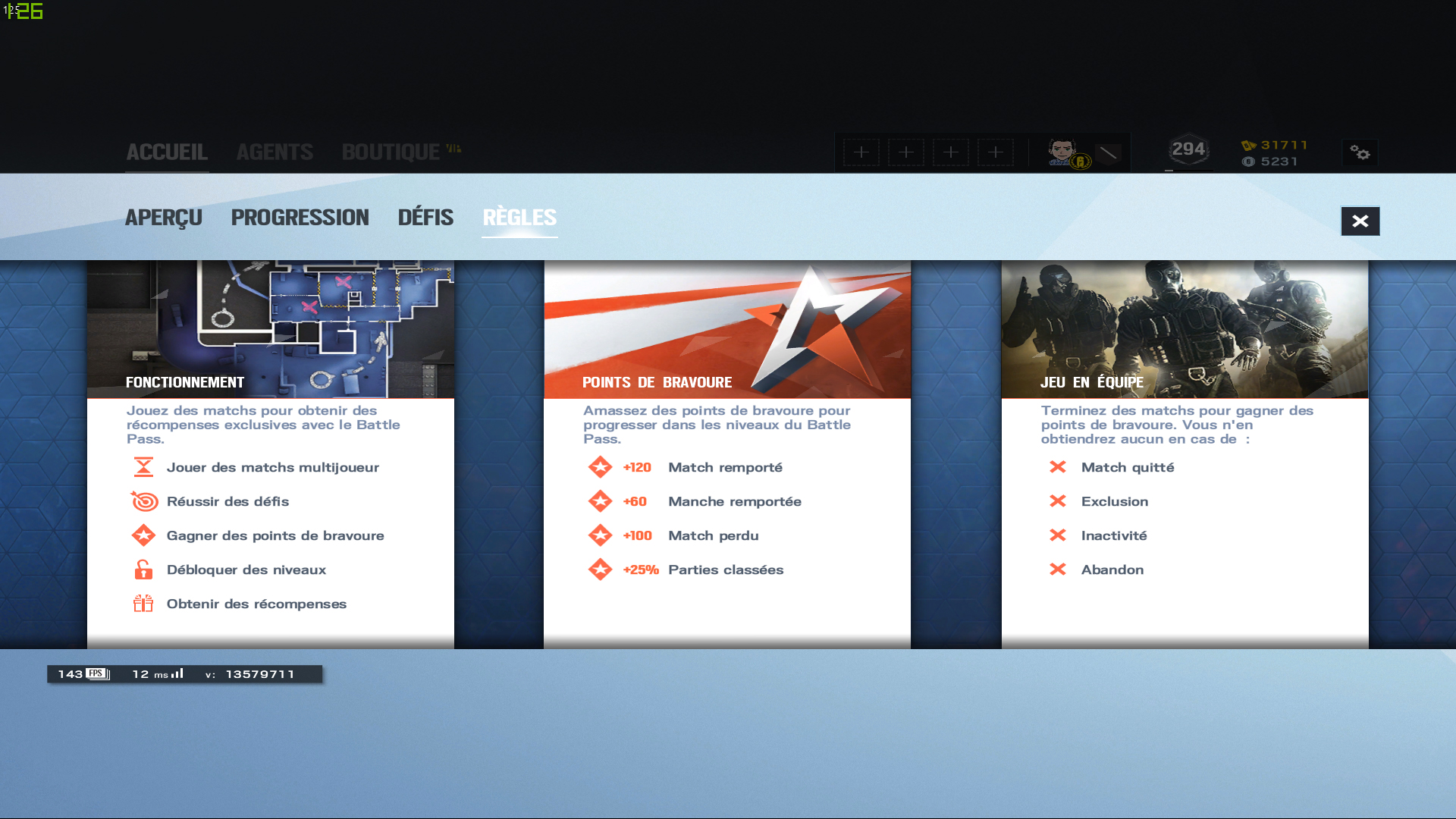Select the APERÇU tab
Image resolution: width=1456 pixels, height=819 pixels.
(164, 218)
